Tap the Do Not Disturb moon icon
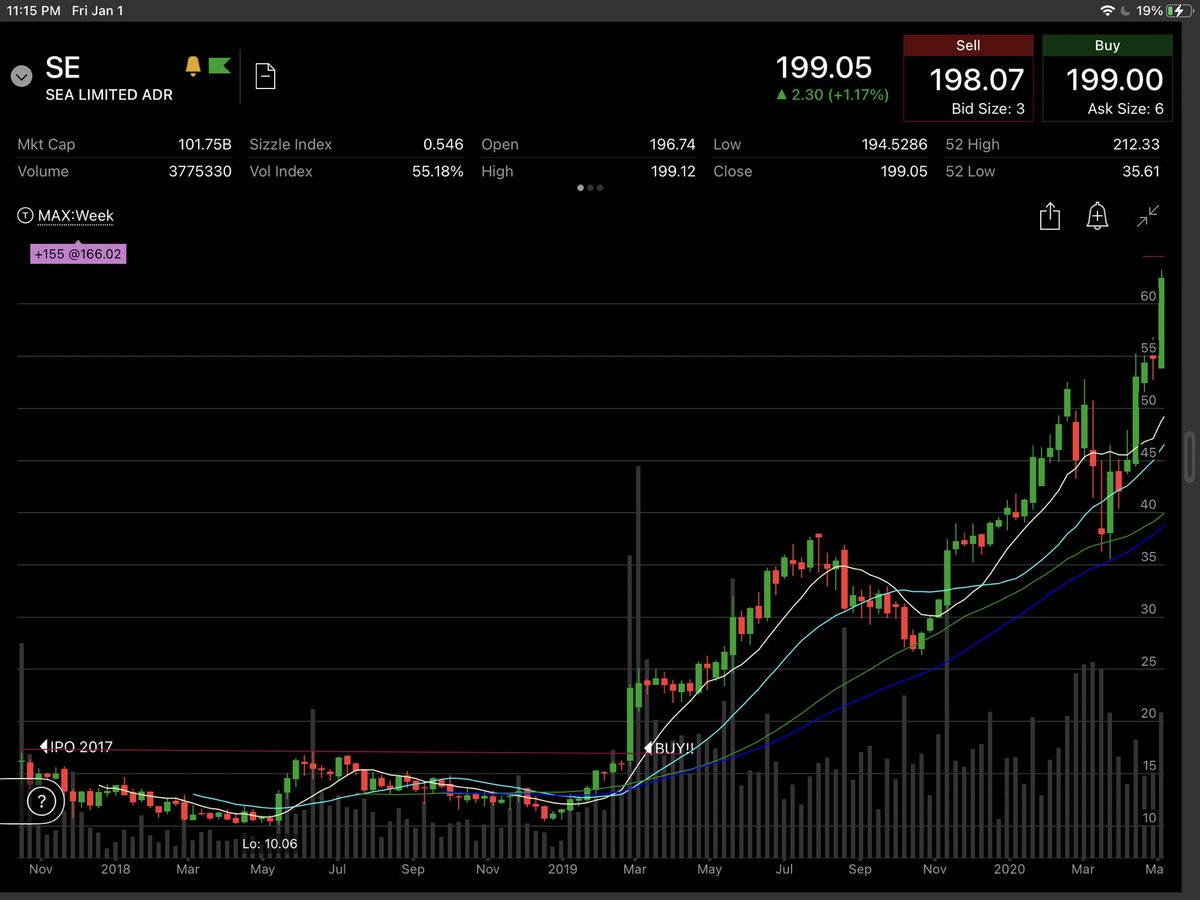The image size is (1200, 900). [x=1127, y=11]
